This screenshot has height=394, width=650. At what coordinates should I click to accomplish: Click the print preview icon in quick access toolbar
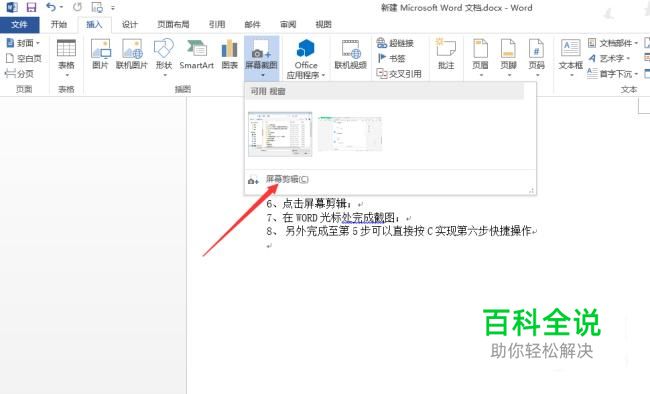click(x=97, y=7)
